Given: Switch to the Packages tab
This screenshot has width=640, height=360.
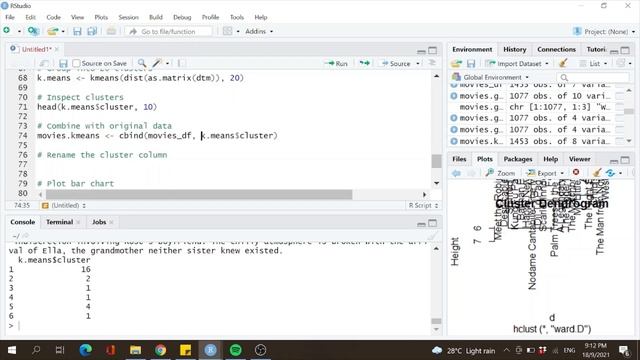Looking at the screenshot, I should pos(518,159).
